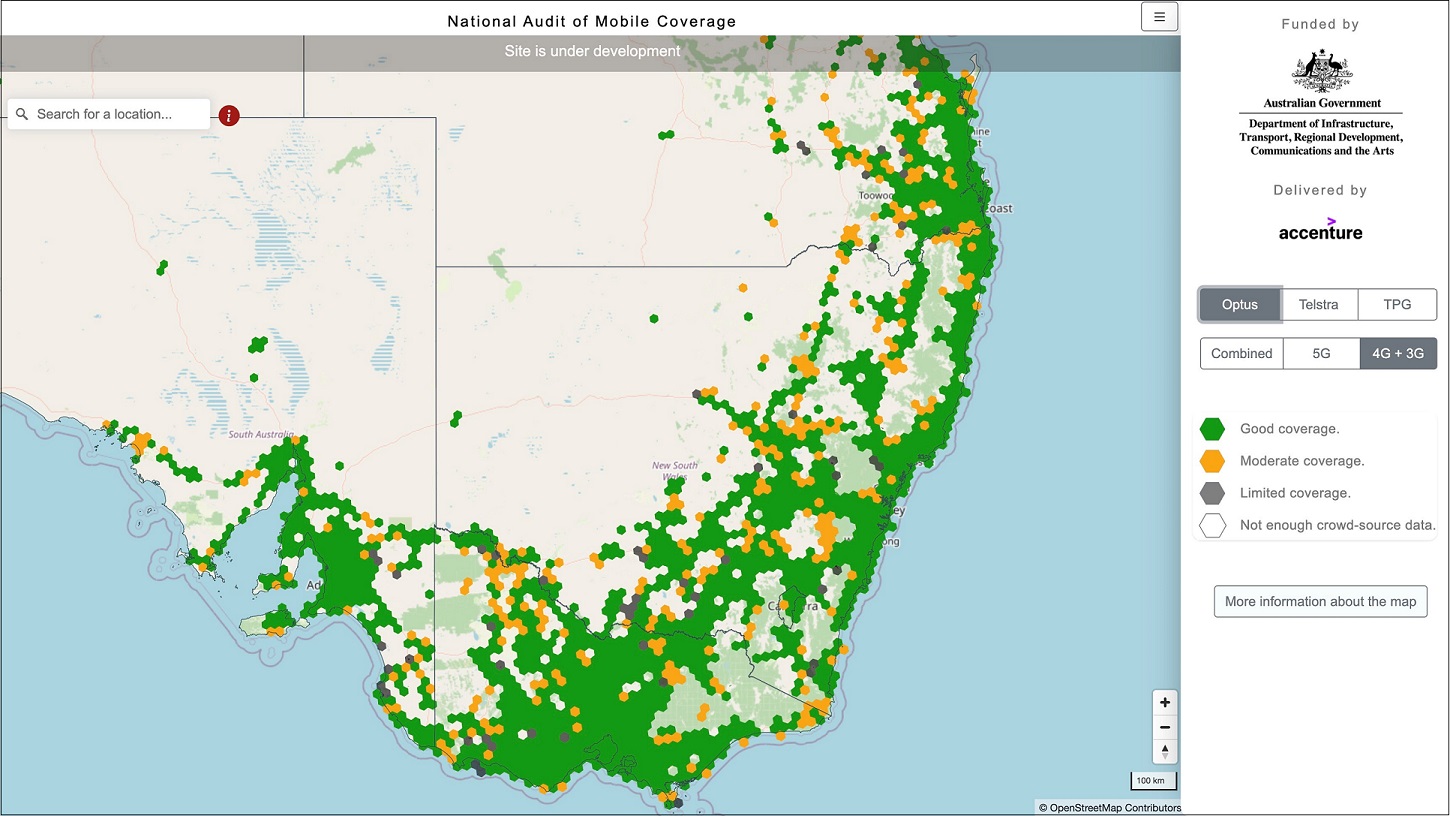Click inside the Search for a location field
The height and width of the screenshot is (816, 1450).
[x=110, y=114]
